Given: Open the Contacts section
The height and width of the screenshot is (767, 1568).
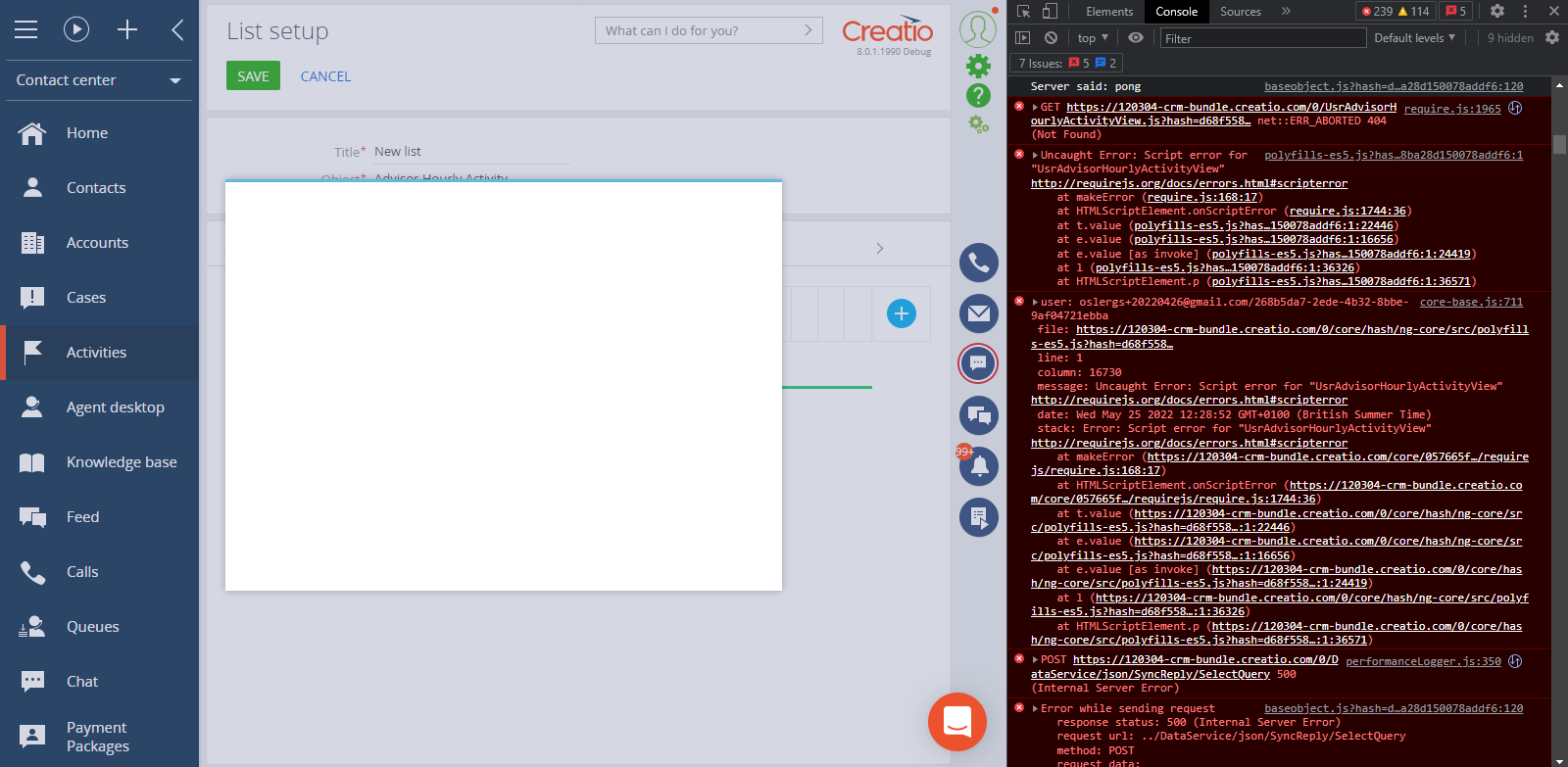Looking at the screenshot, I should click(x=99, y=188).
